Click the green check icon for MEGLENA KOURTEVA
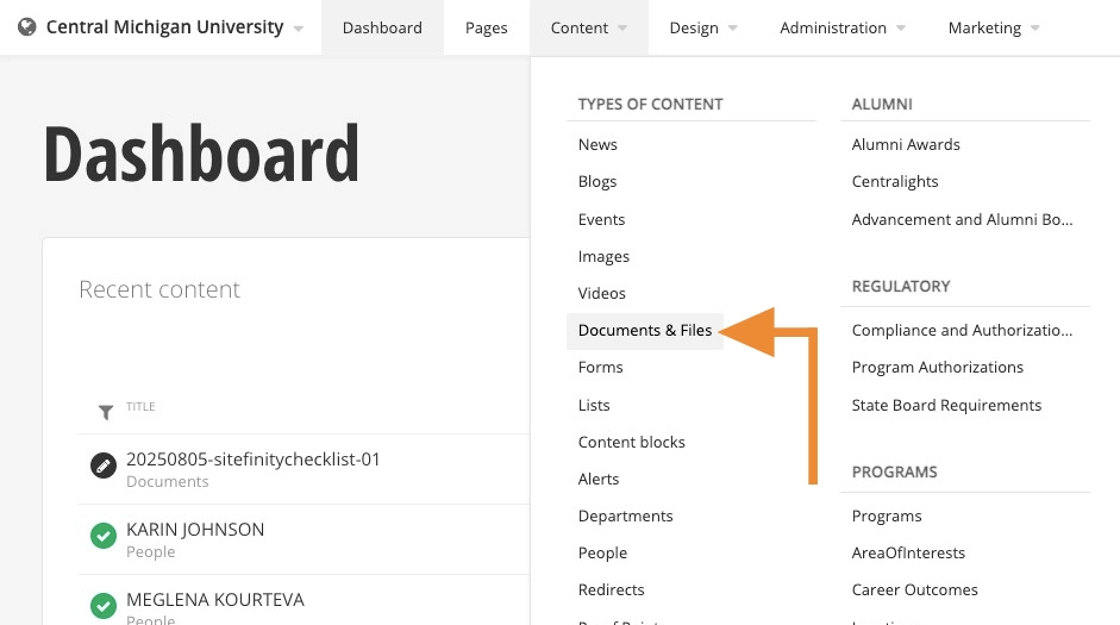1120x625 pixels. coord(104,606)
